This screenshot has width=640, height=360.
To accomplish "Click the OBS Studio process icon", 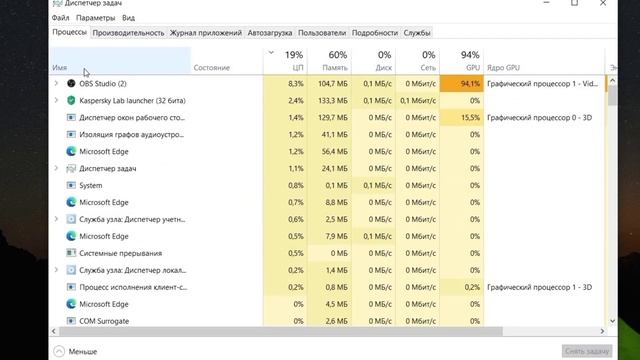I will 71,83.
